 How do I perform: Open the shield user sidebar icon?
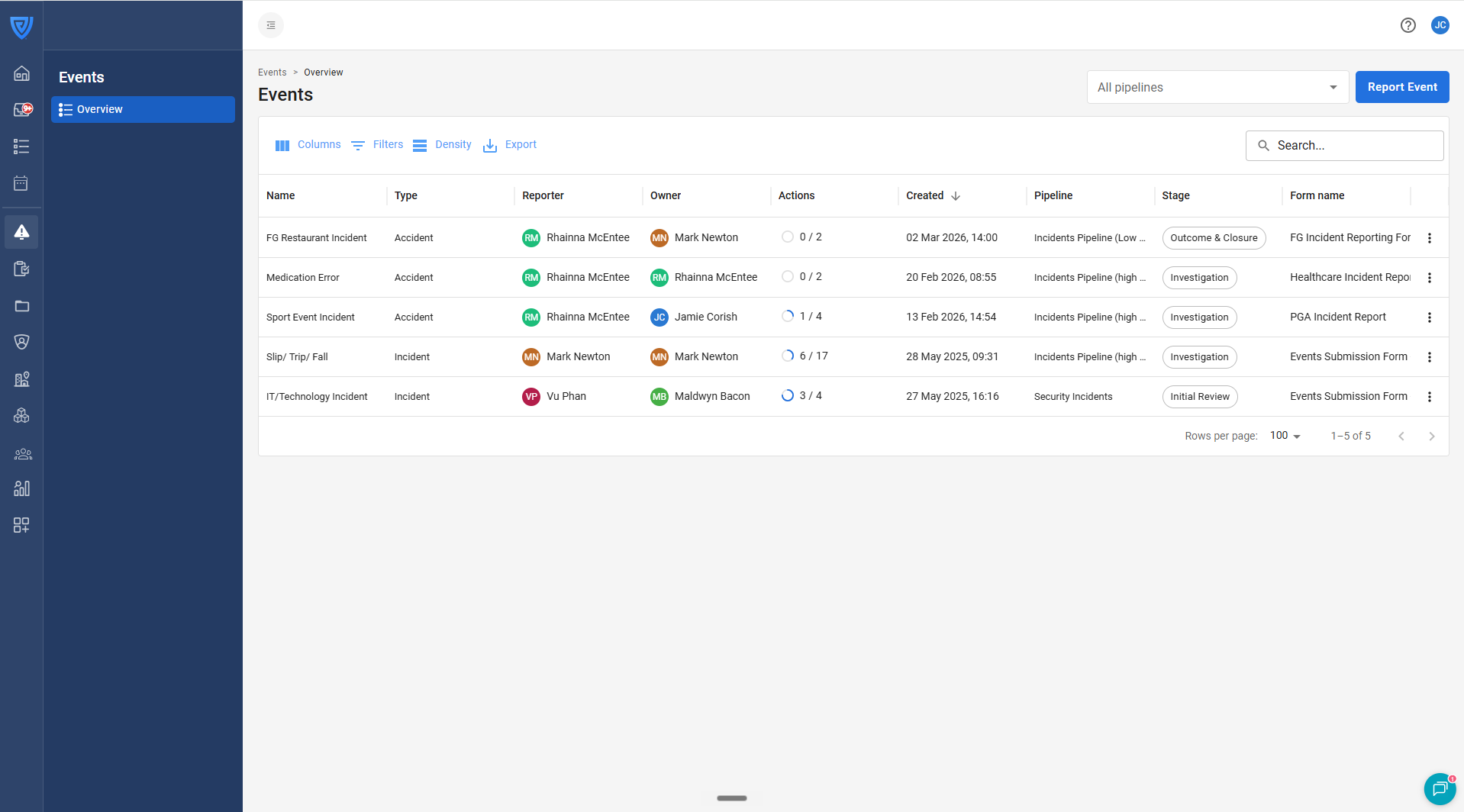point(21,342)
